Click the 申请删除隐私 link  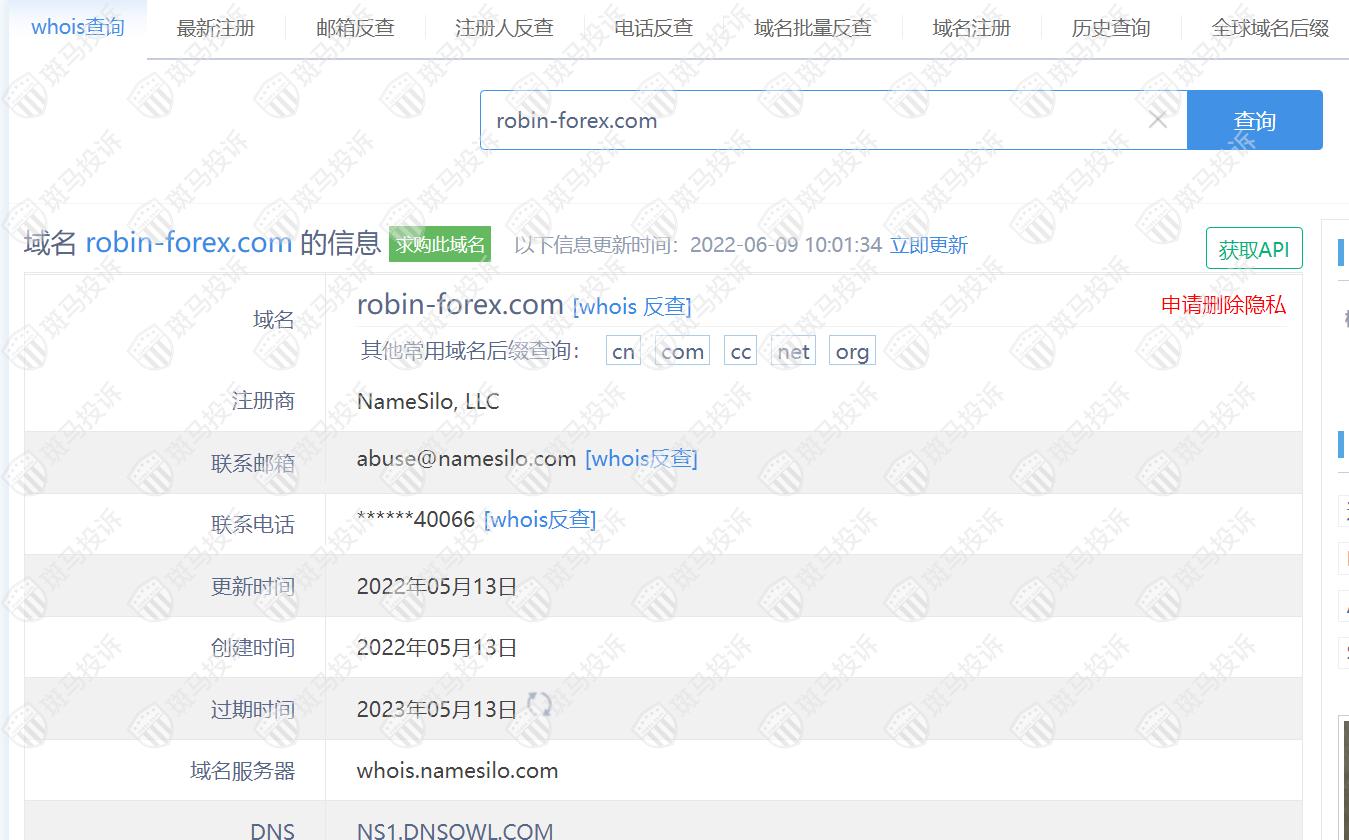click(1223, 305)
